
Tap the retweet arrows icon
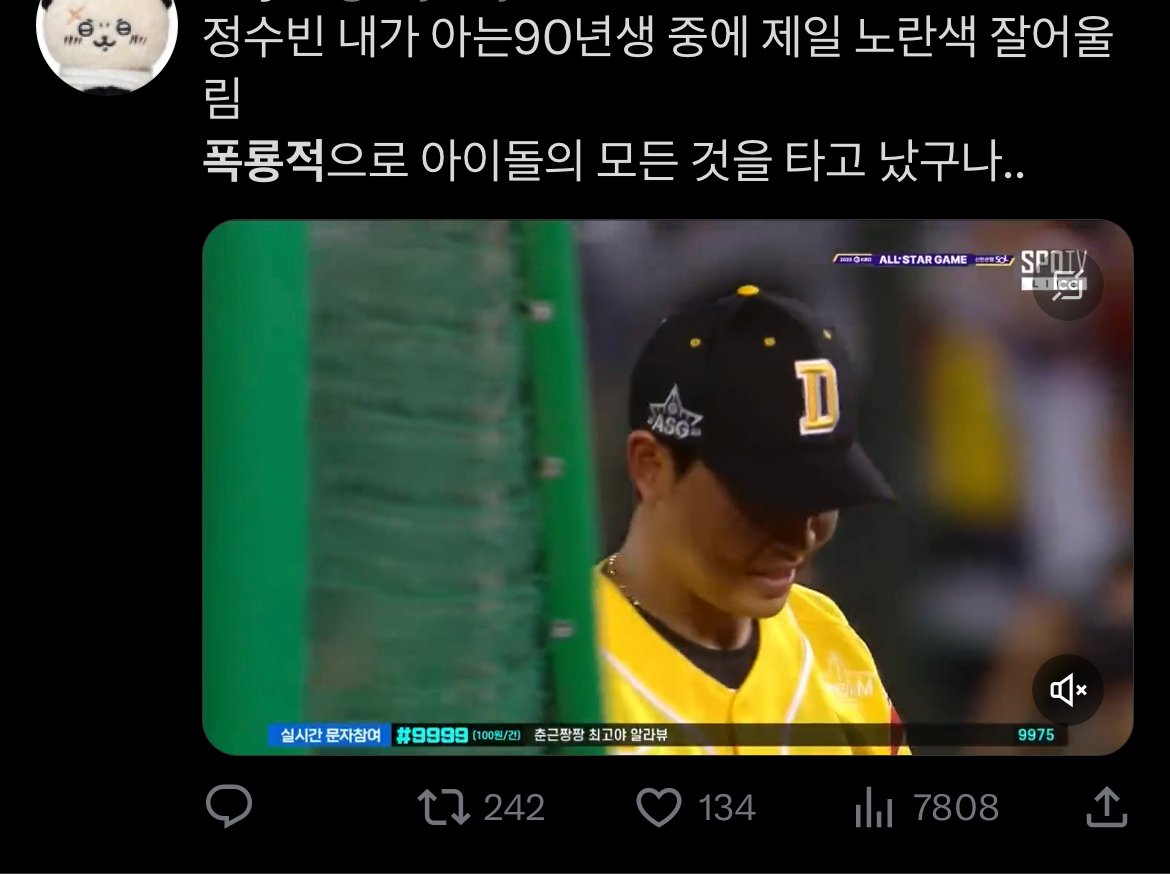pyautogui.click(x=443, y=807)
